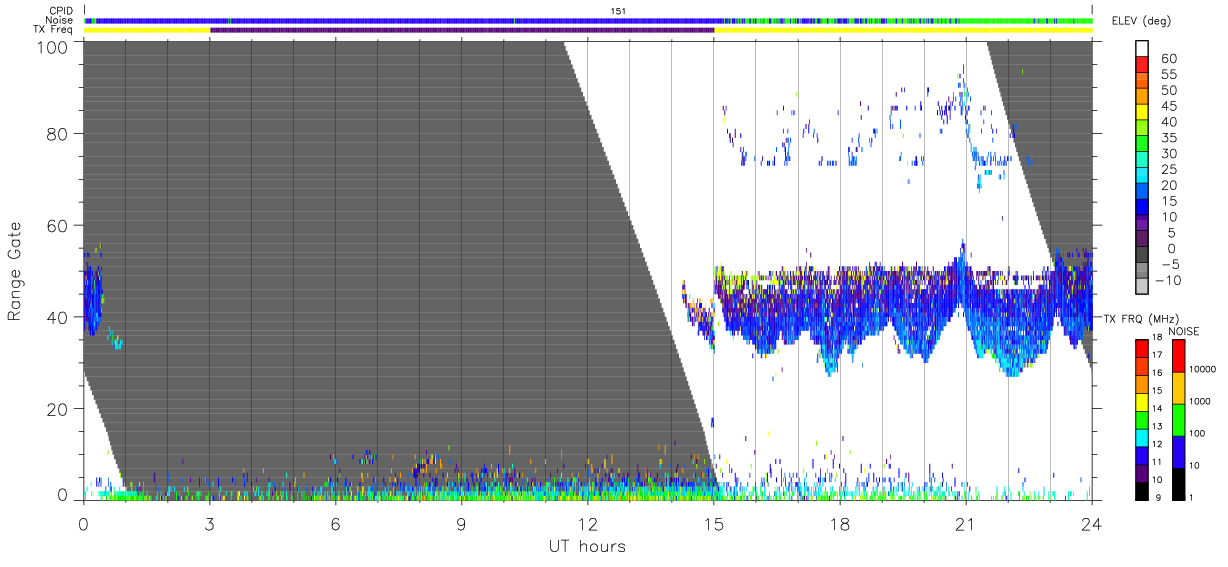Click red top segment of NOISE bar
Screen dimensions: 1228x567
(x=1177, y=355)
